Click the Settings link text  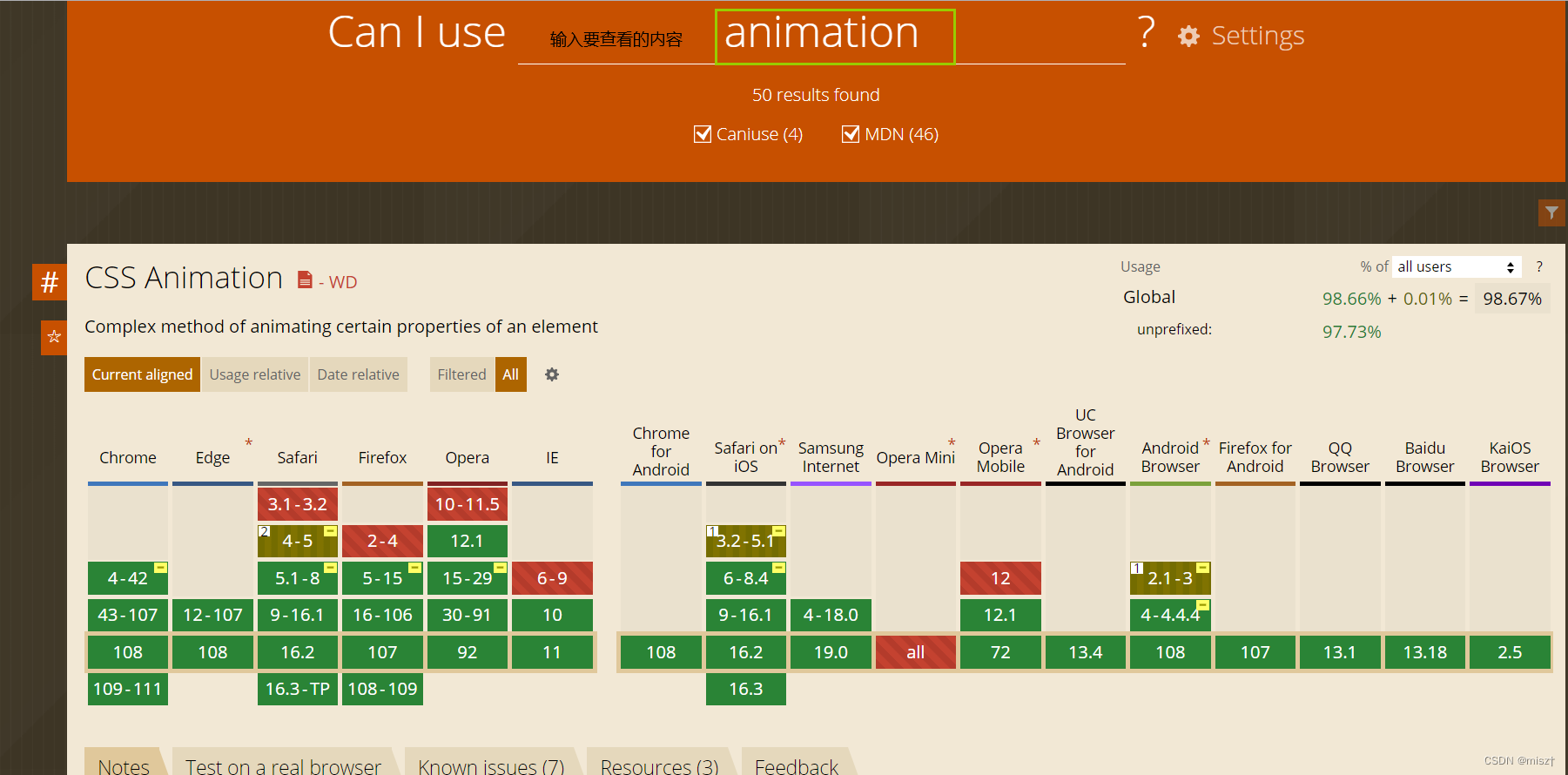point(1257,36)
